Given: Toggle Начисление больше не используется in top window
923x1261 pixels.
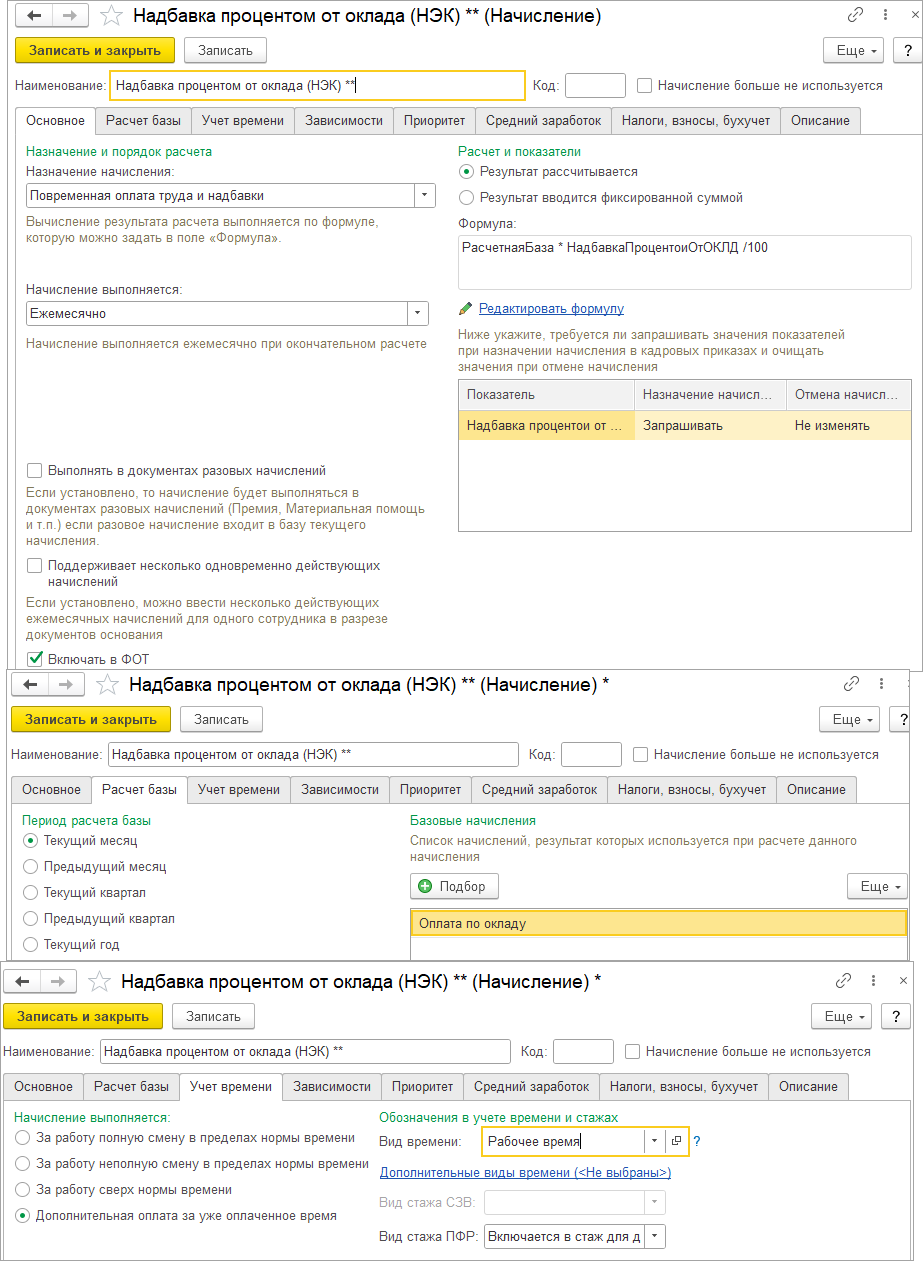Looking at the screenshot, I should (645, 86).
